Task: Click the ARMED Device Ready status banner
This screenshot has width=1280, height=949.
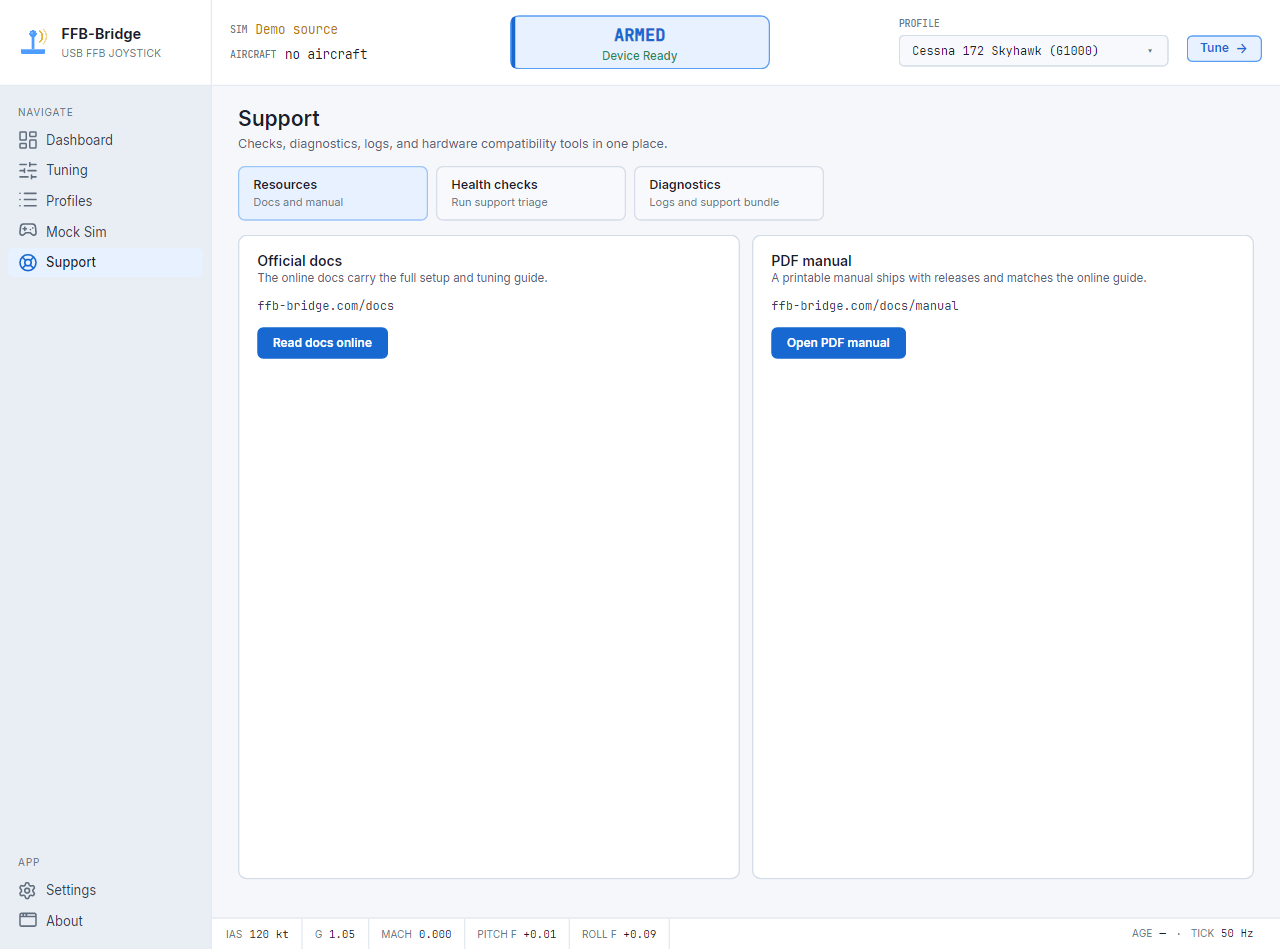Action: click(x=640, y=42)
